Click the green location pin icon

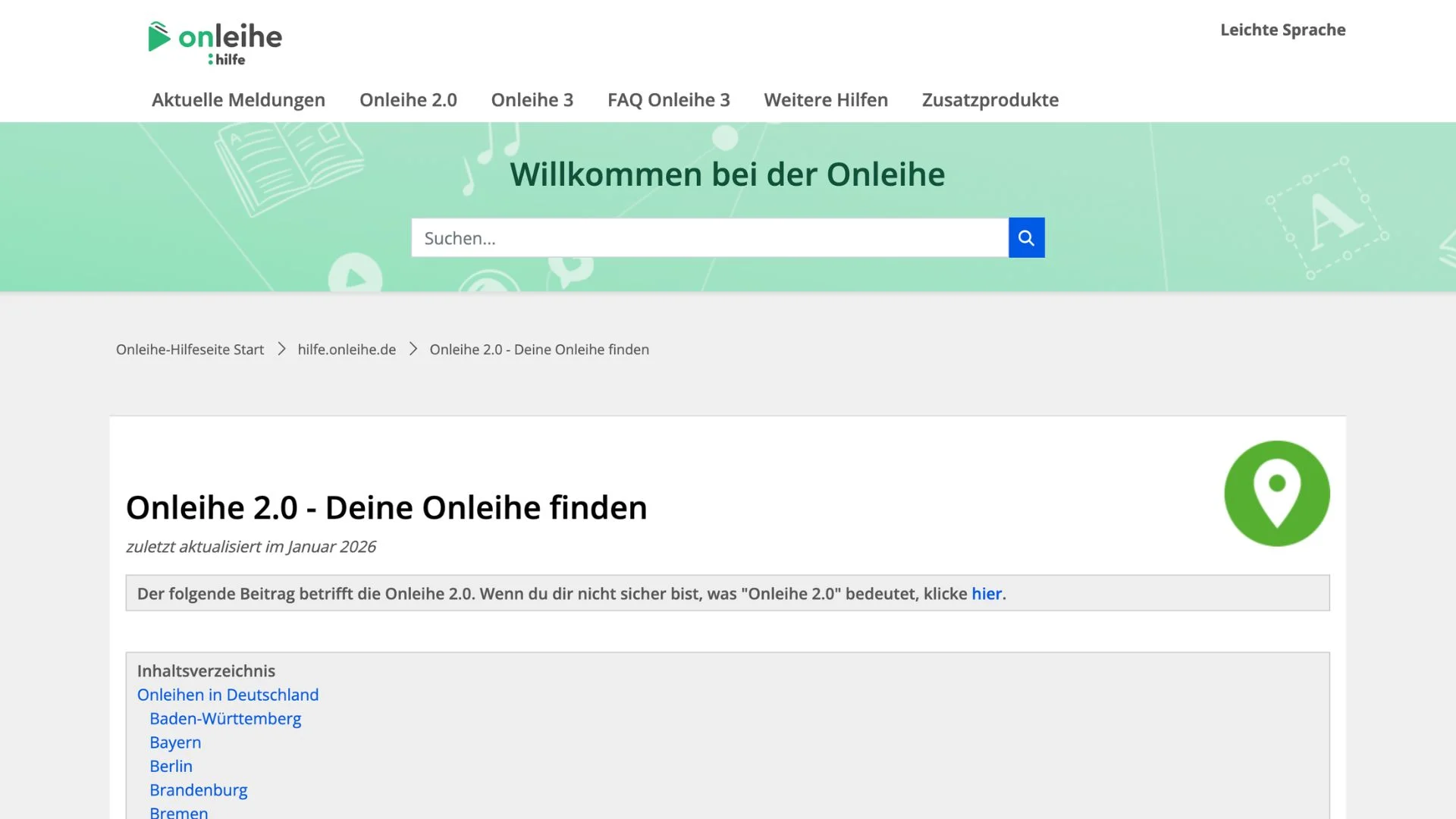point(1276,494)
